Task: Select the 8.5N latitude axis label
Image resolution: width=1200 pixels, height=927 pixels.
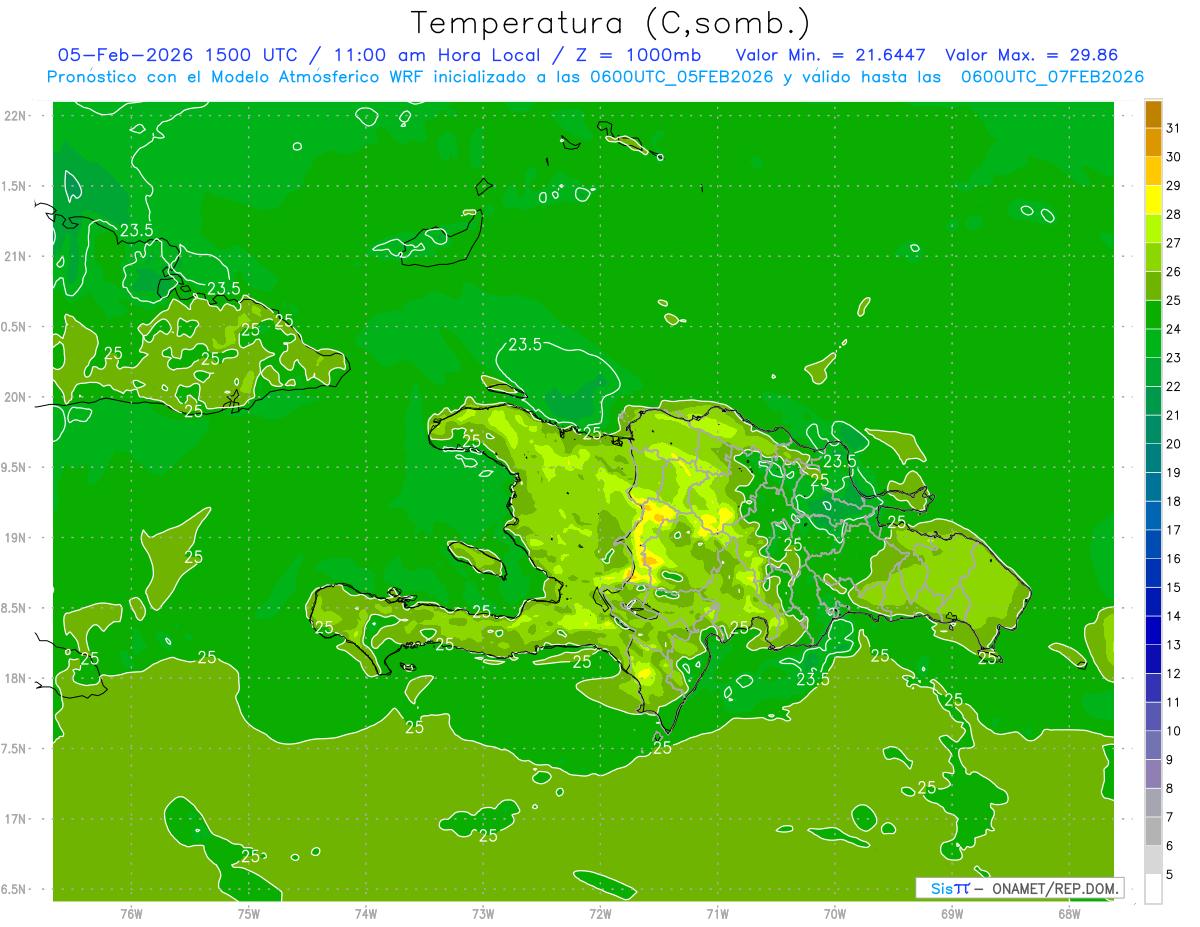Action: click(x=14, y=608)
